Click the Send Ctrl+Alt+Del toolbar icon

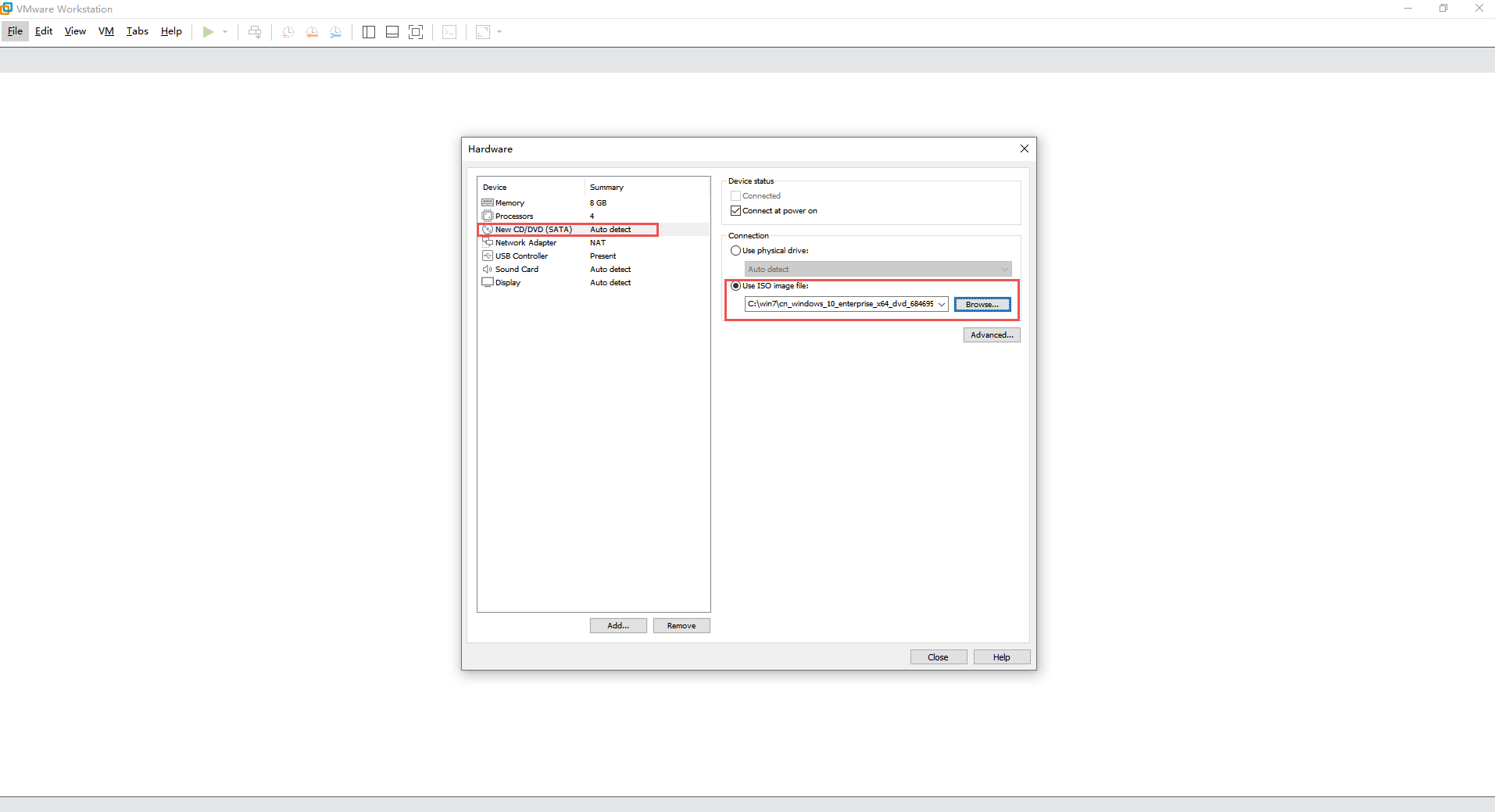pos(255,32)
